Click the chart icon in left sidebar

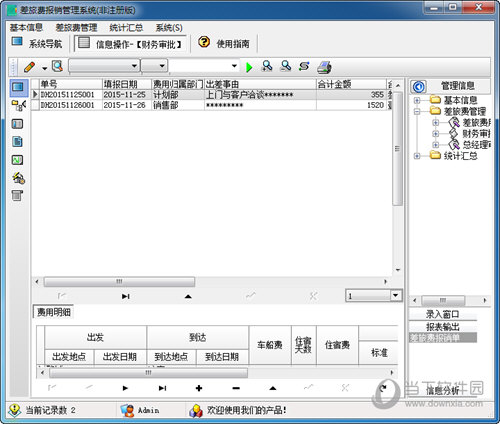tap(17, 160)
